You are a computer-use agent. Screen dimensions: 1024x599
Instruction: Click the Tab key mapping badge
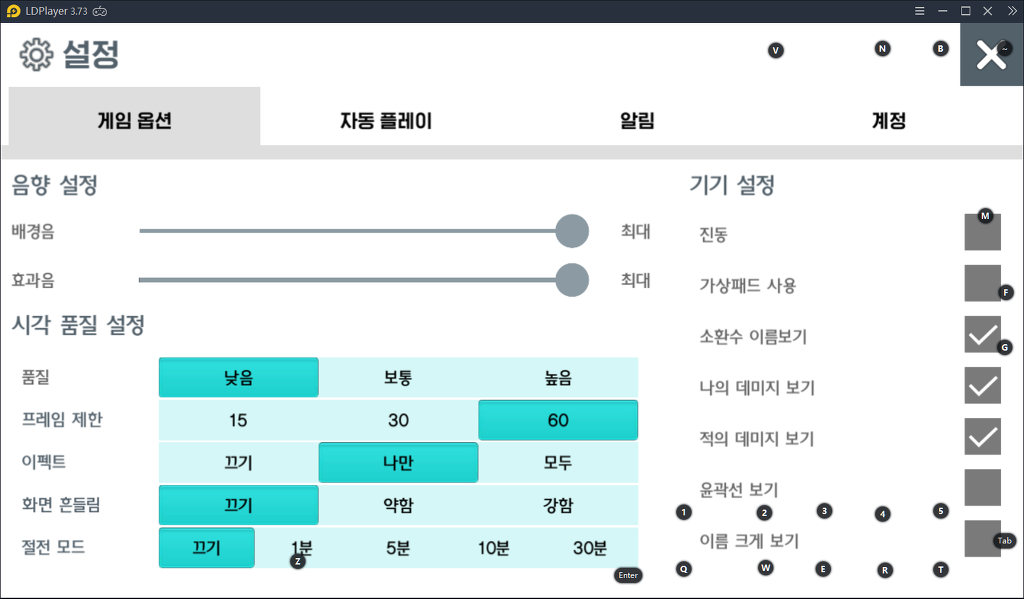pos(1005,541)
